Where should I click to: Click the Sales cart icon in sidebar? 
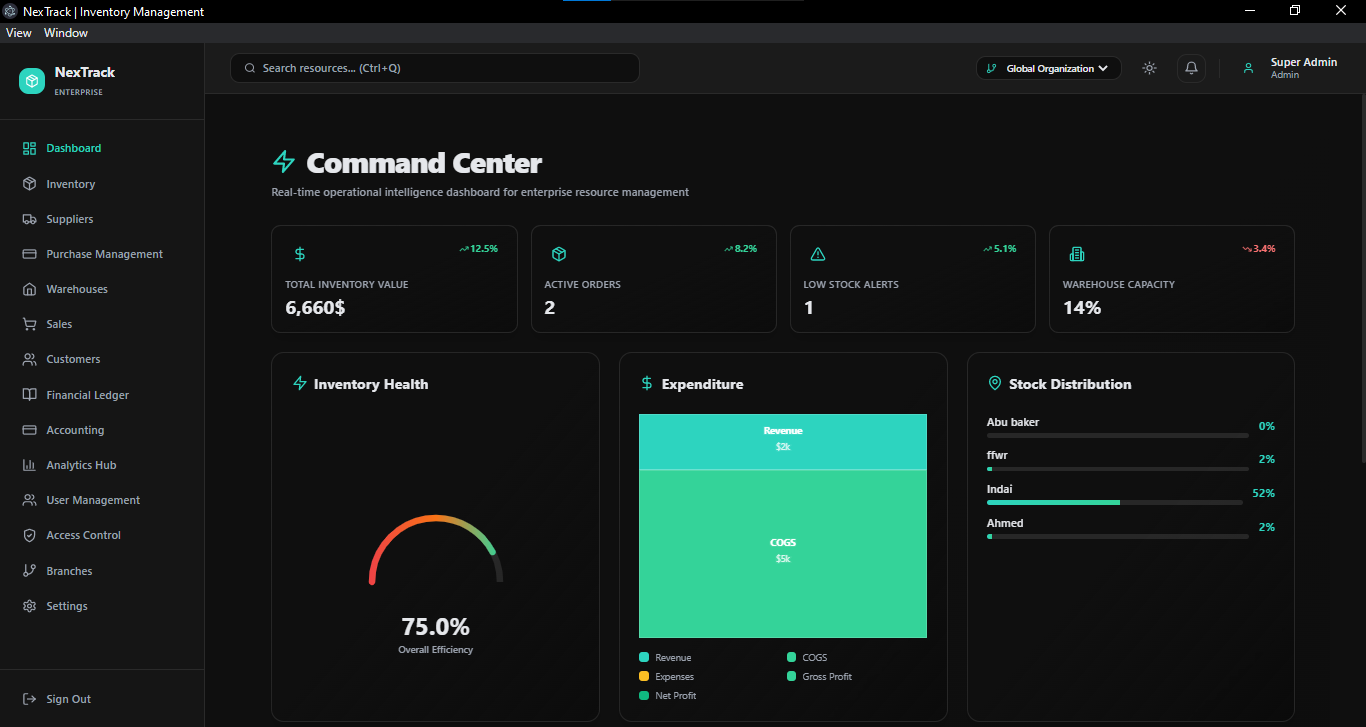(x=29, y=324)
